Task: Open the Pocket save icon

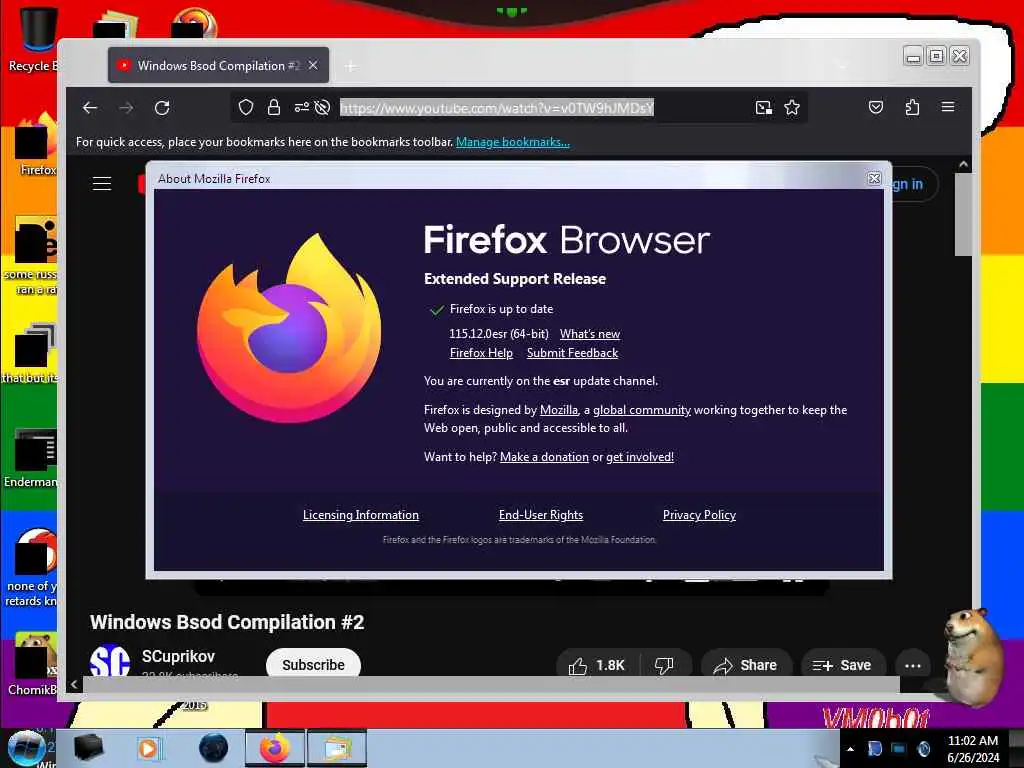Action: 876,107
